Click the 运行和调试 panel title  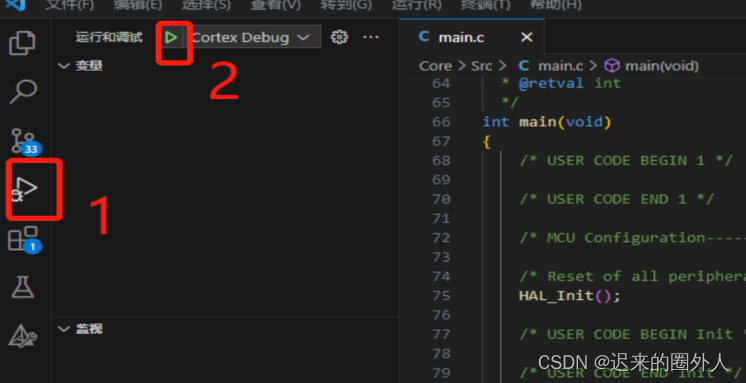point(109,37)
